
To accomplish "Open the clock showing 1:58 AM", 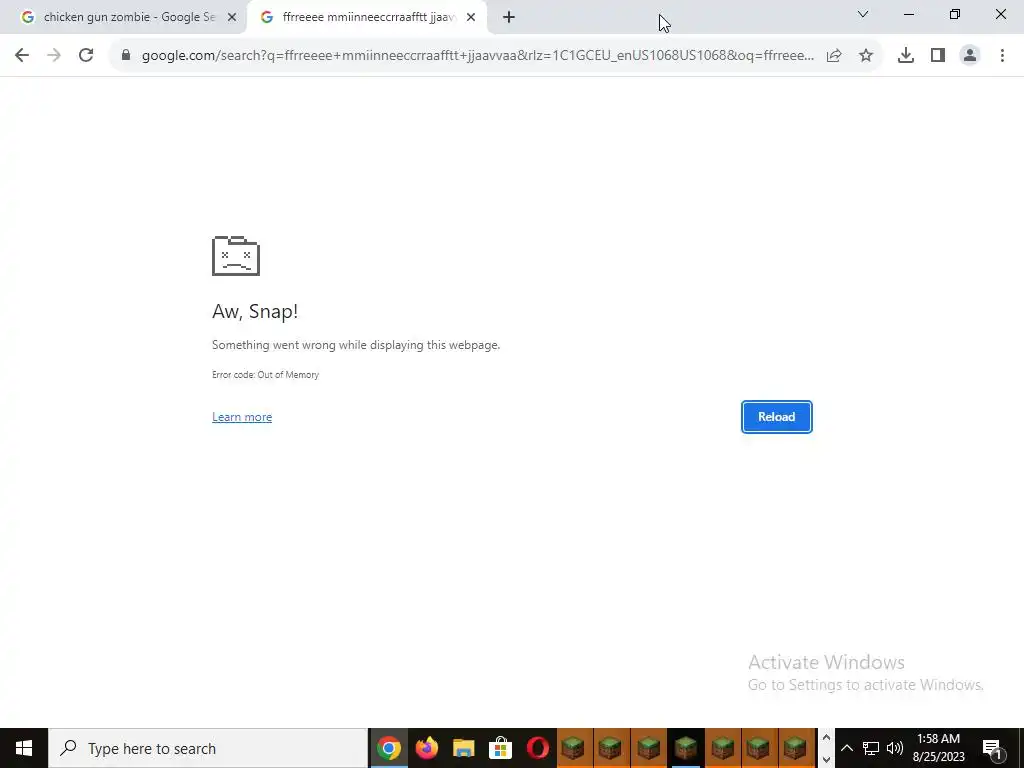I will [938, 748].
